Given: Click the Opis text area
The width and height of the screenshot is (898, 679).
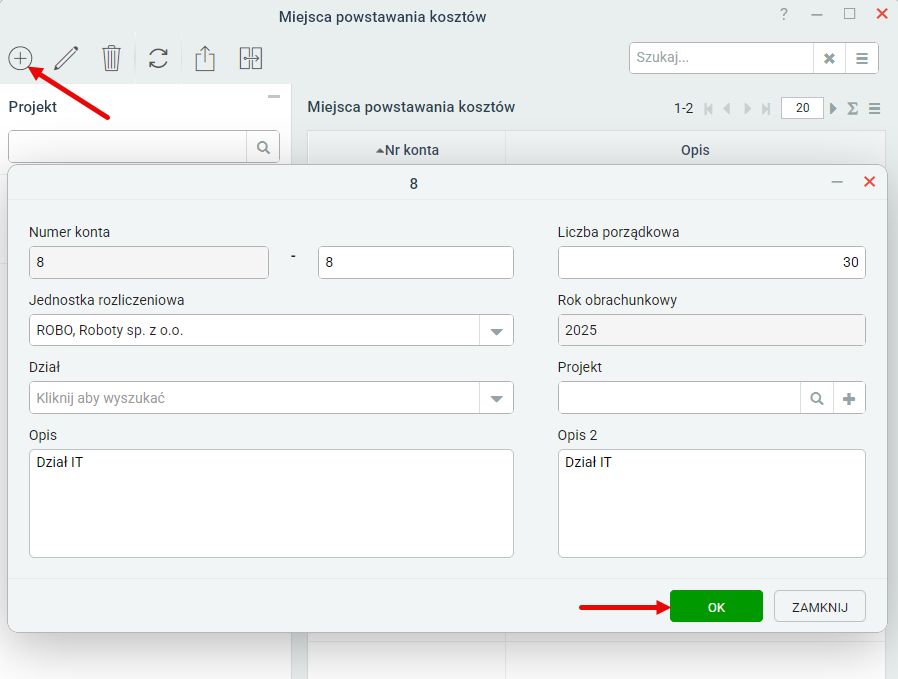Looking at the screenshot, I should tap(271, 503).
